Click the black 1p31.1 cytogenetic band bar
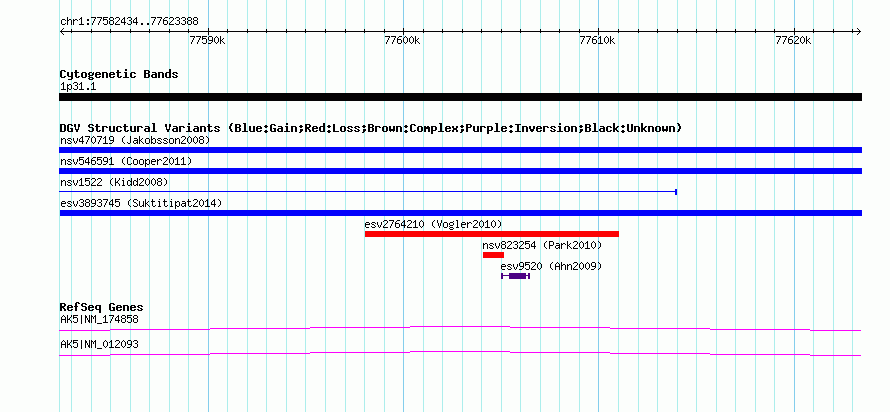 point(460,97)
